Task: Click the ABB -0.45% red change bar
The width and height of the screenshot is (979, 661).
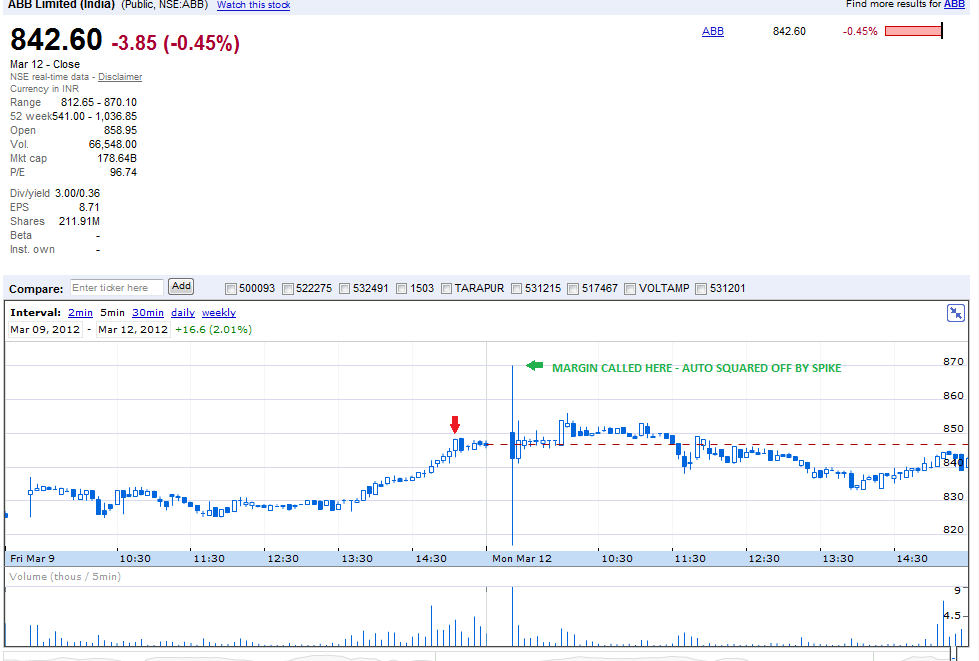Action: click(913, 31)
